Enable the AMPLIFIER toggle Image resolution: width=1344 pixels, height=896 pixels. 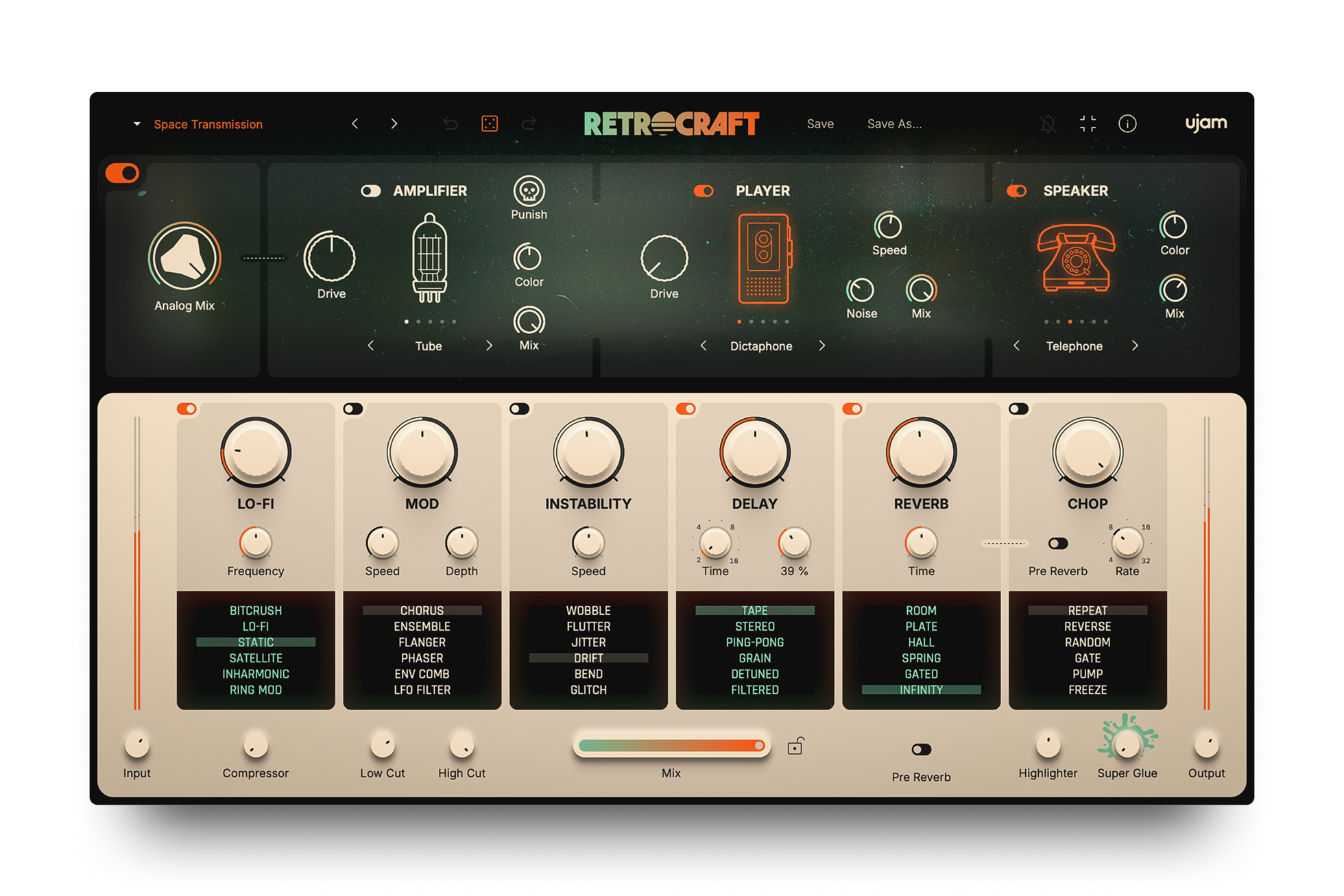(371, 191)
